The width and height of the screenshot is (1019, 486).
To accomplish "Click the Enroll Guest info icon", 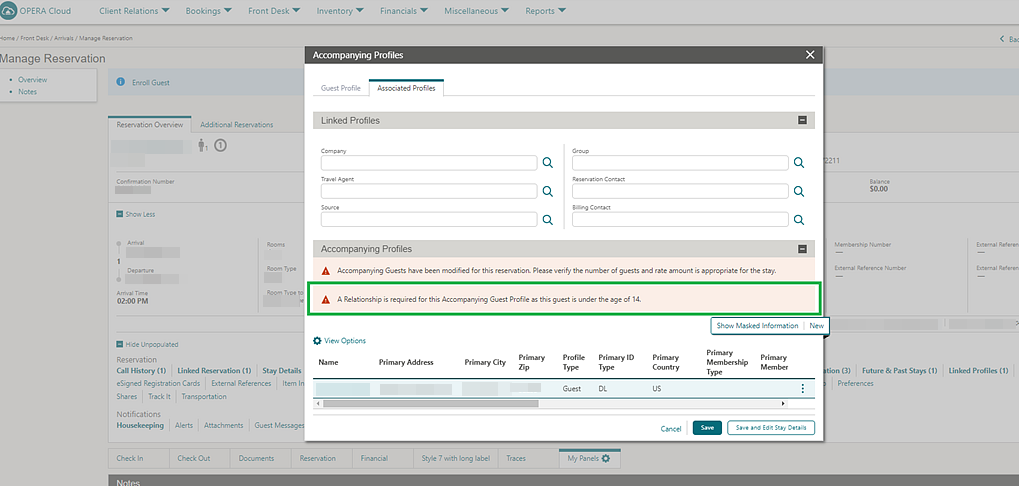I will (x=120, y=83).
